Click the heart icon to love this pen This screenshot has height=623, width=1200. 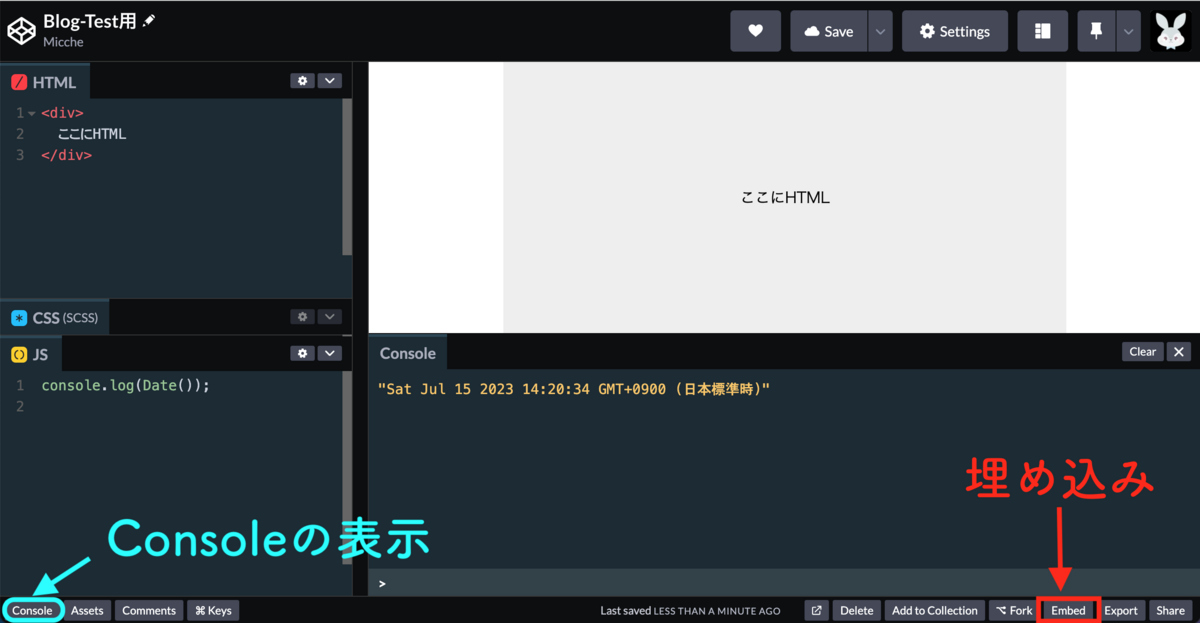pyautogui.click(x=755, y=31)
